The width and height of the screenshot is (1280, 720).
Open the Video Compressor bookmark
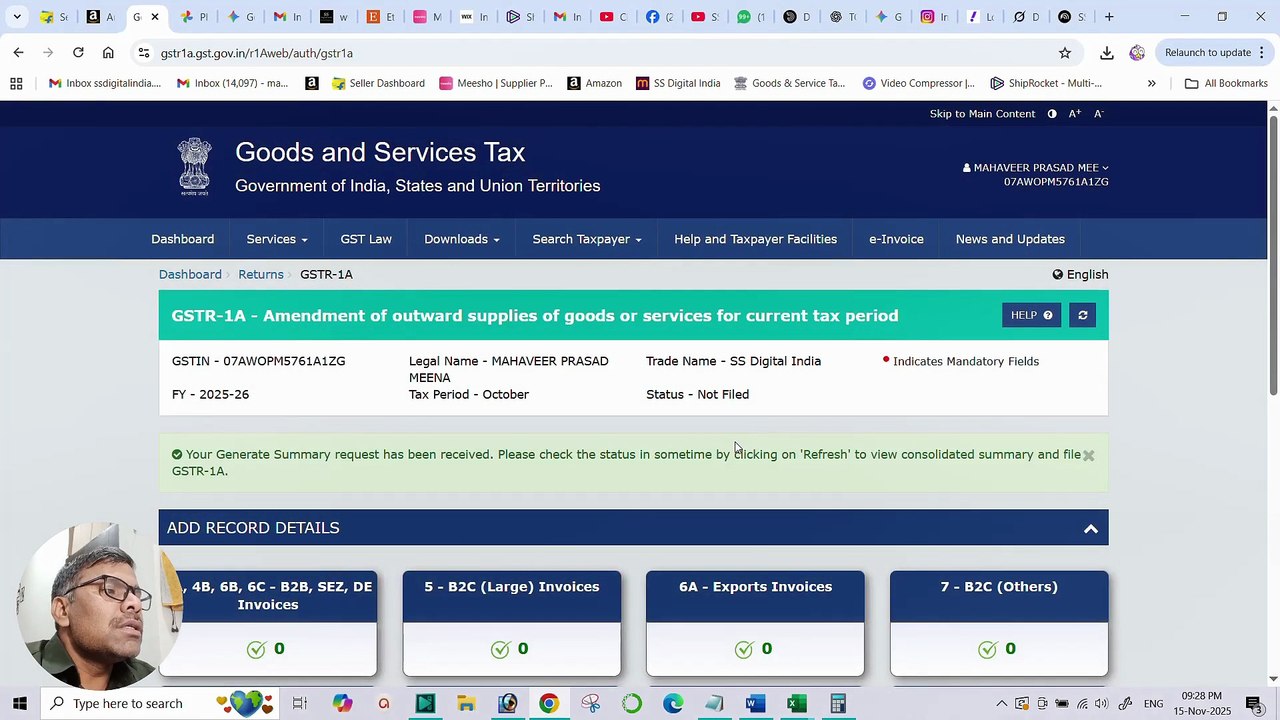coord(918,83)
